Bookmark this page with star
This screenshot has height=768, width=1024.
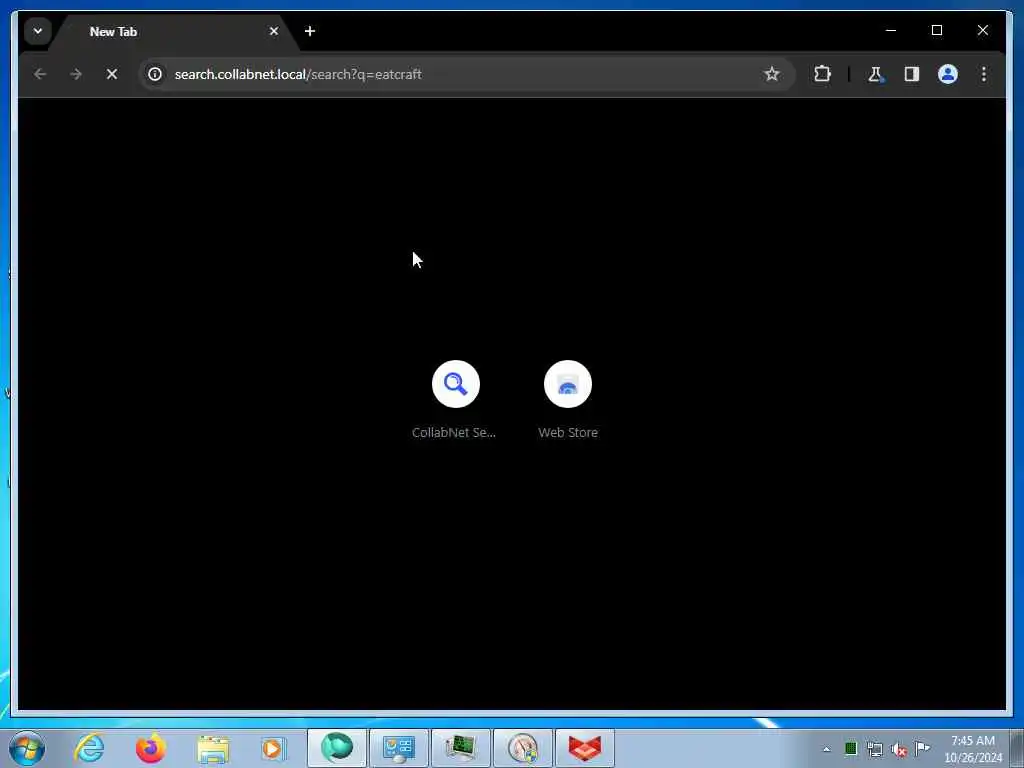coord(771,74)
